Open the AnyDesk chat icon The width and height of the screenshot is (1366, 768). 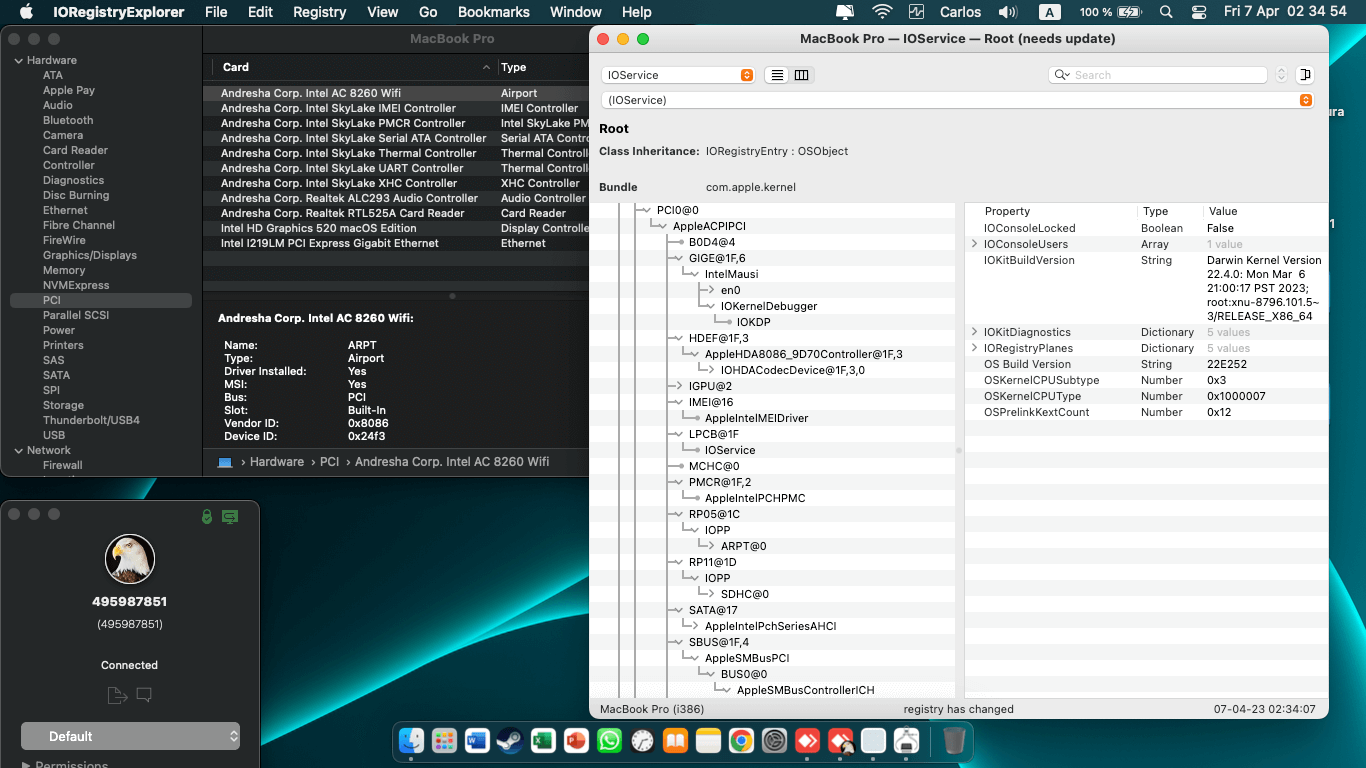pos(144,694)
